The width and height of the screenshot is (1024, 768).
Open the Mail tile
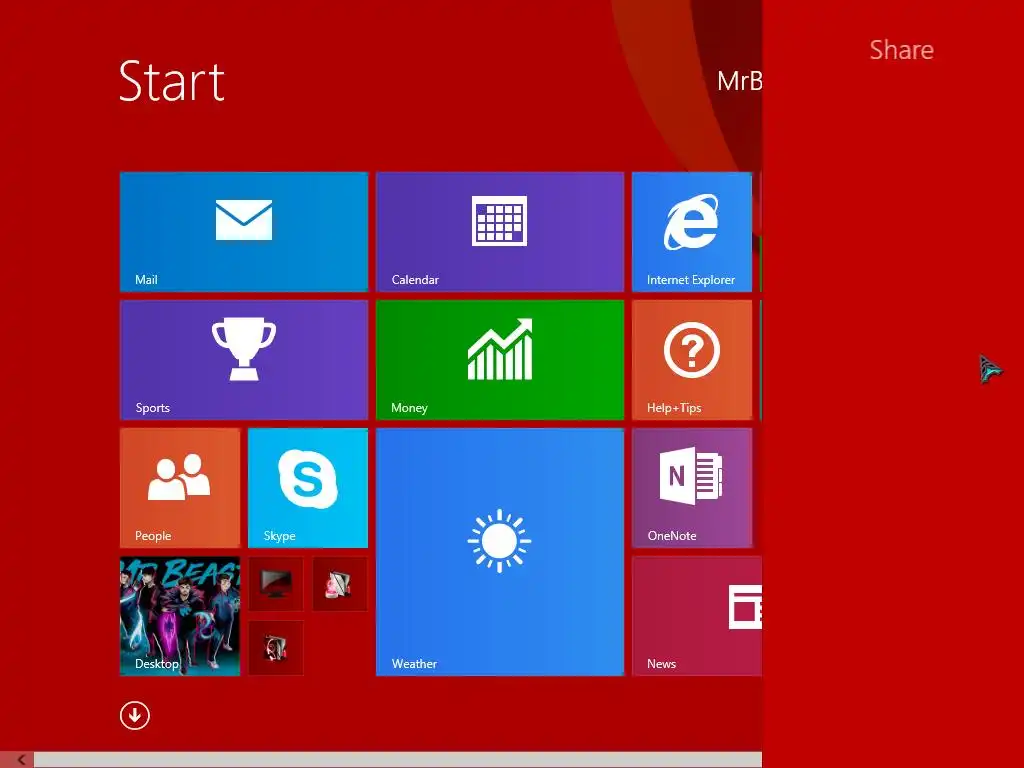(244, 232)
